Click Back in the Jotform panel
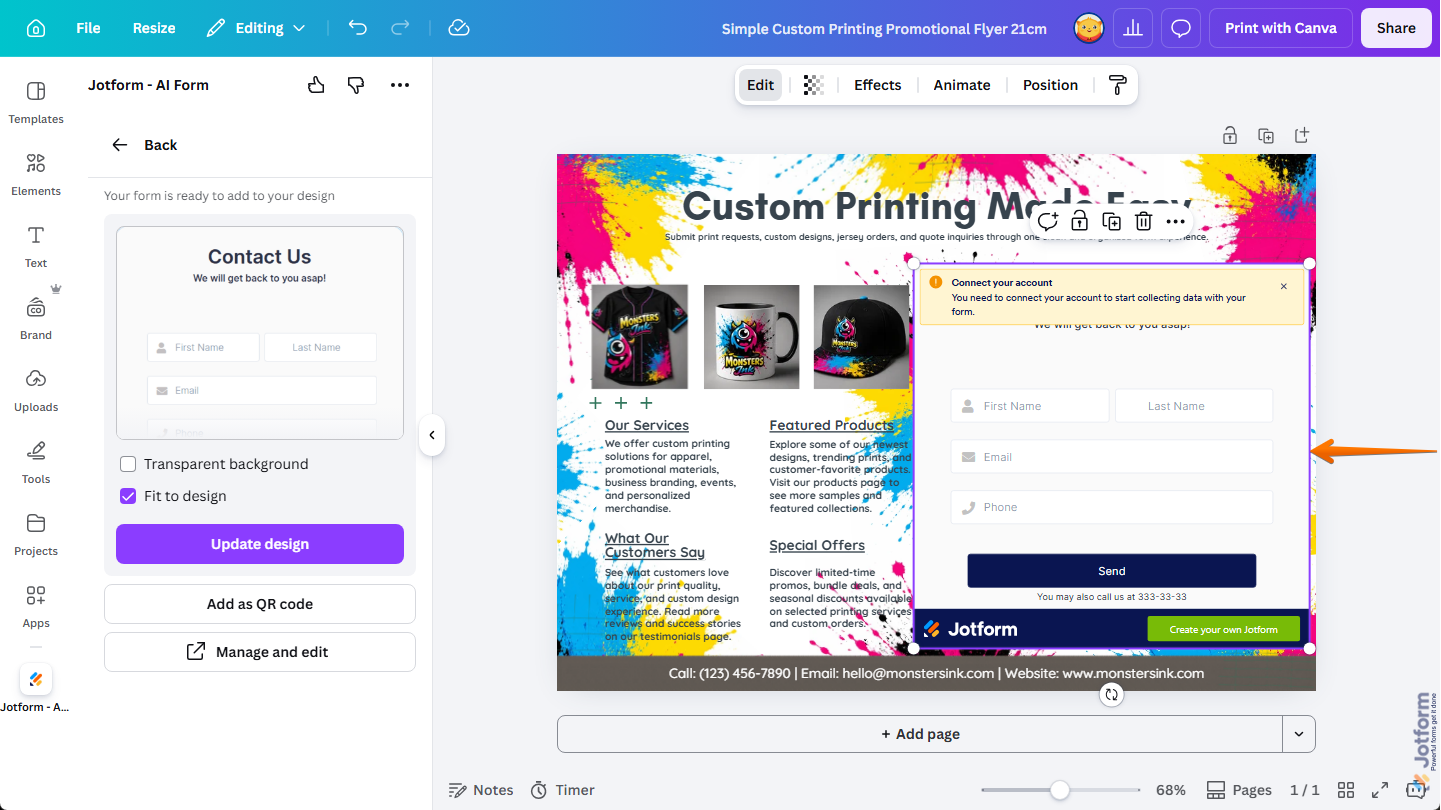1441x810 pixels. [144, 145]
